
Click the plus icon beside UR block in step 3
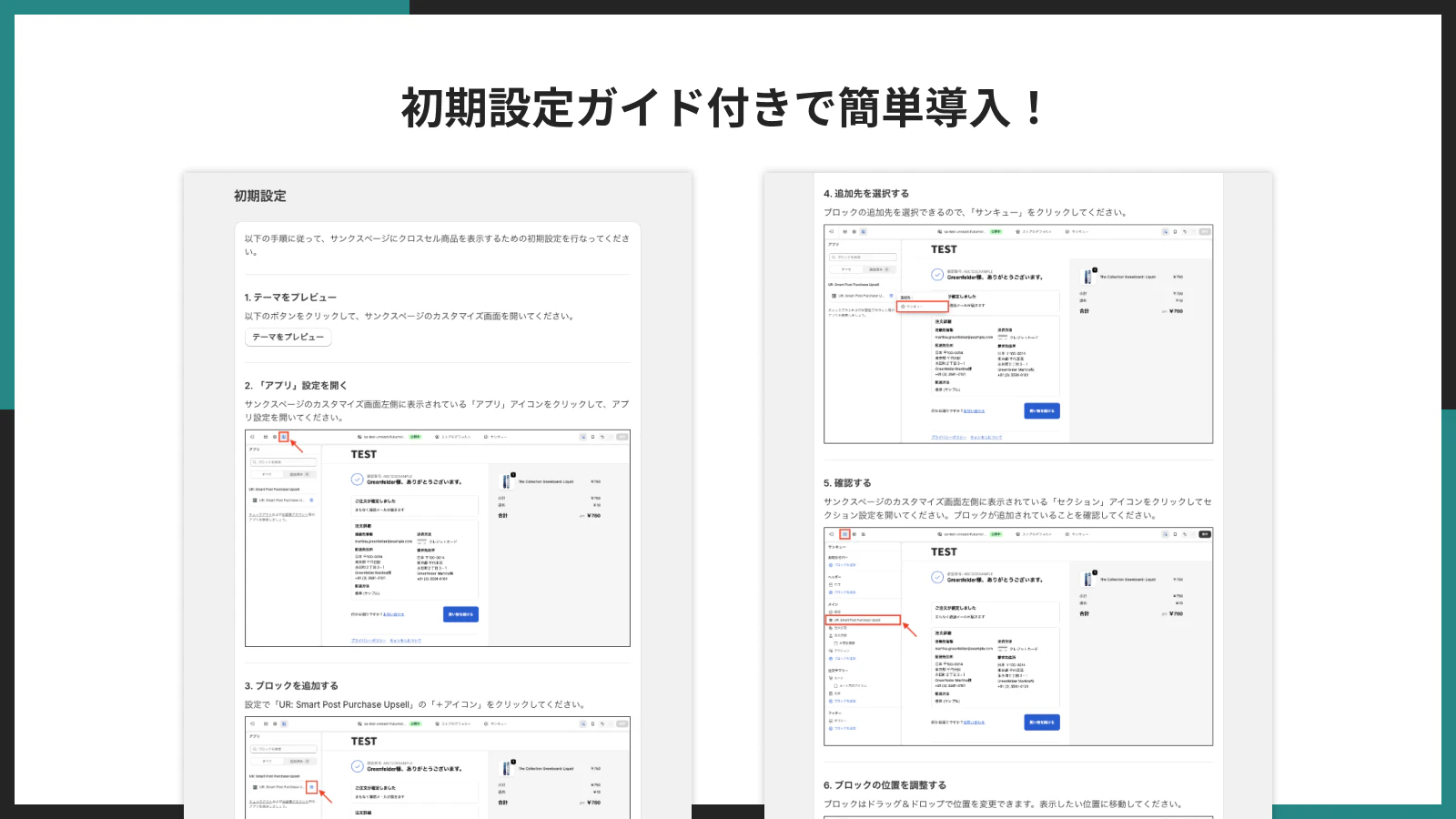(311, 787)
